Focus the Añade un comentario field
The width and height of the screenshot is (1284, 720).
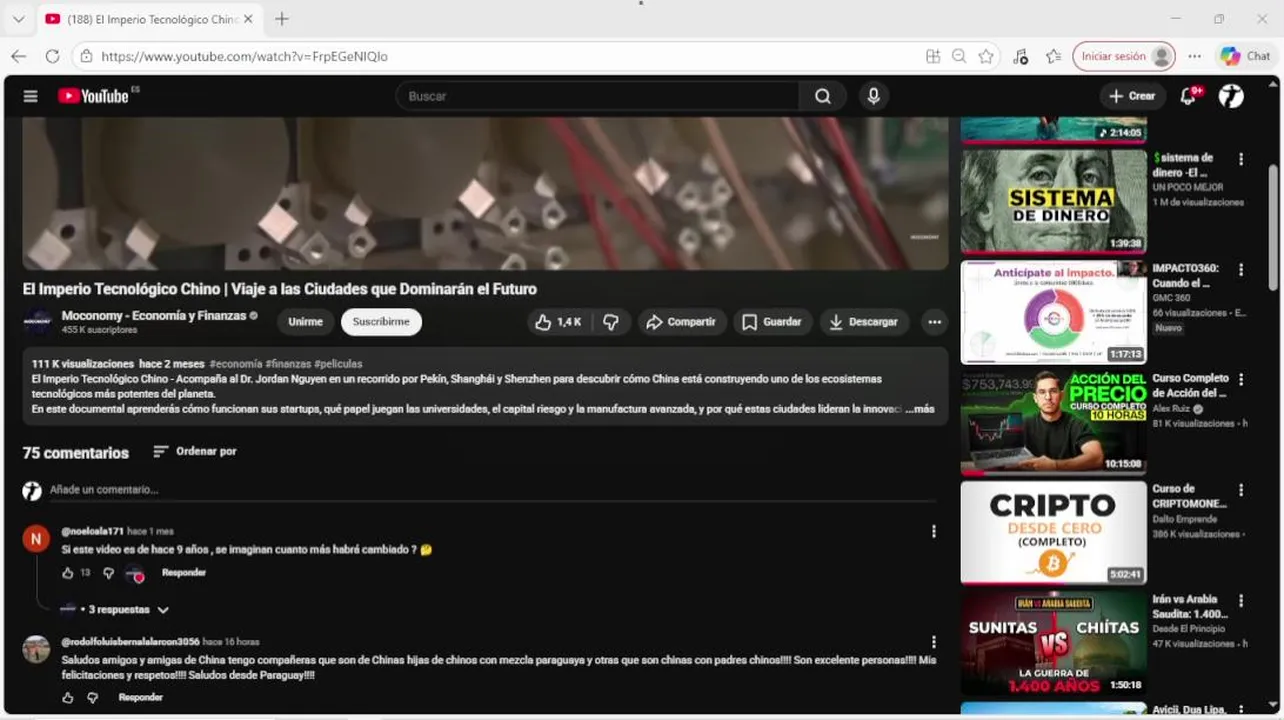(x=492, y=490)
